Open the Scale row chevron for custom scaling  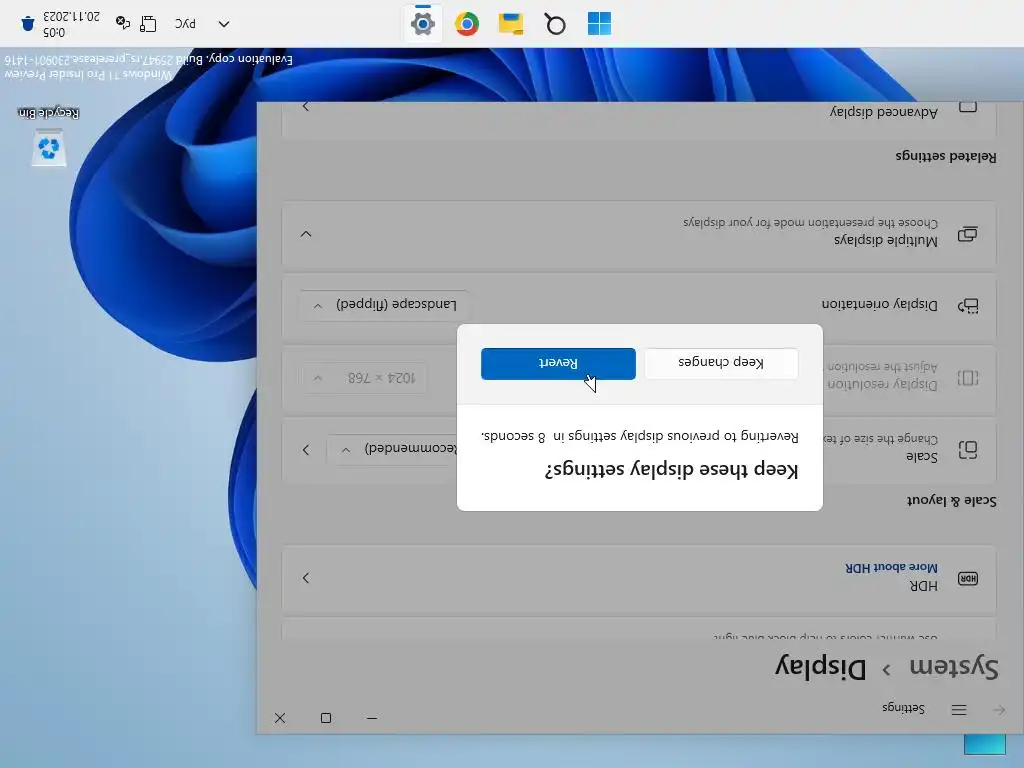306,450
